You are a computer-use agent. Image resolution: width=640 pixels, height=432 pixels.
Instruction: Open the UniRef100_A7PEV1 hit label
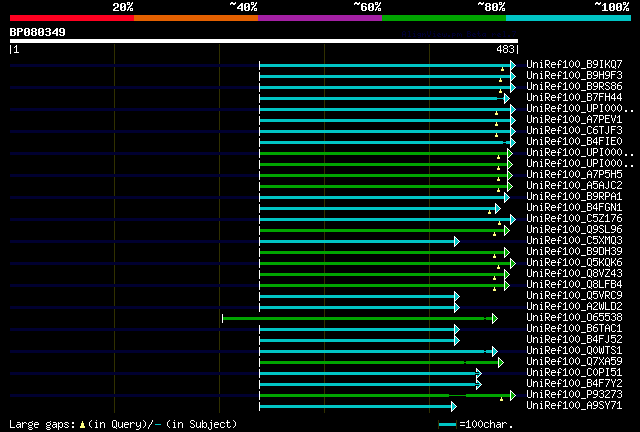click(574, 120)
